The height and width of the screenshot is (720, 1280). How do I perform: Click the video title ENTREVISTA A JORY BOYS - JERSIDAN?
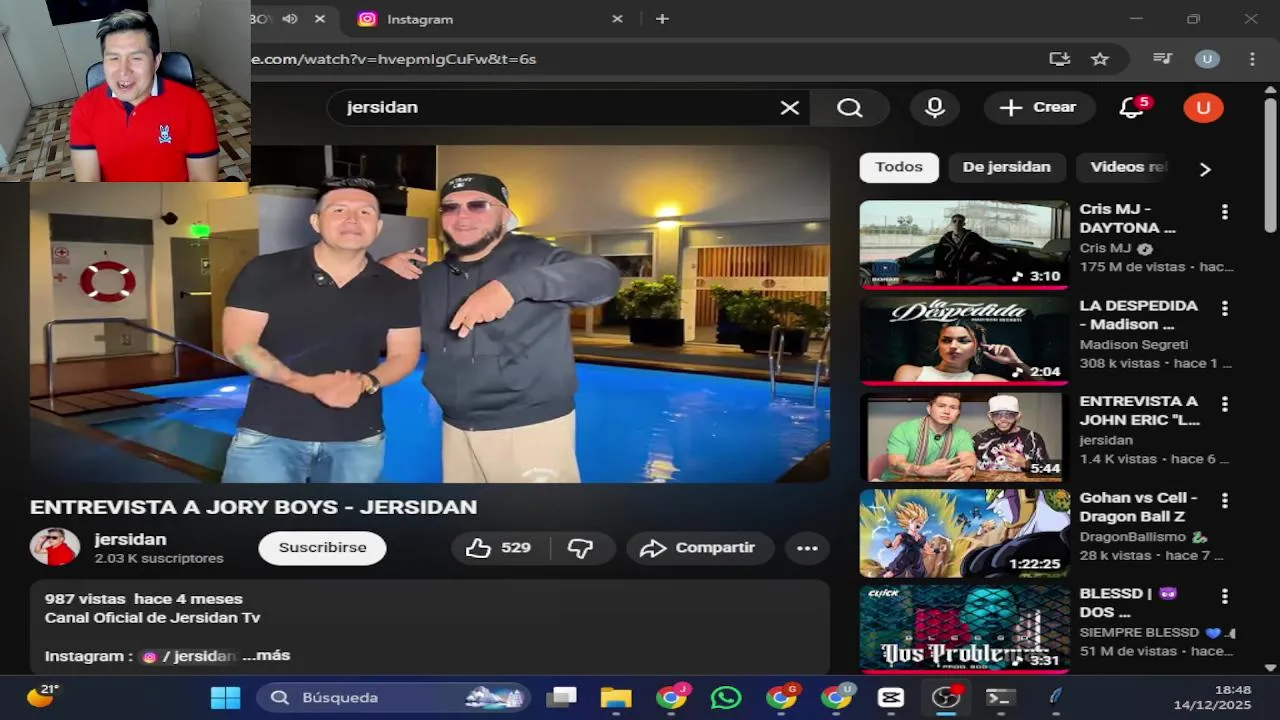point(253,507)
